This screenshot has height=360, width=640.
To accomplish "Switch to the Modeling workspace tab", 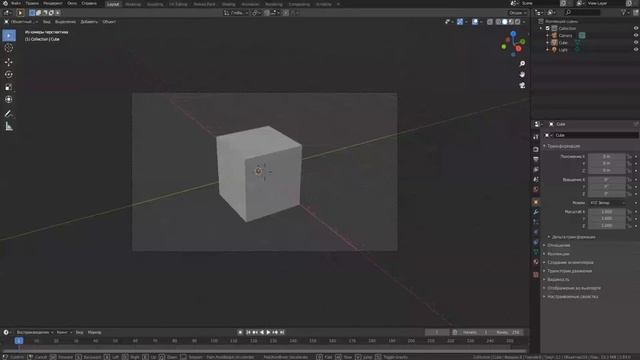I will (x=133, y=4).
